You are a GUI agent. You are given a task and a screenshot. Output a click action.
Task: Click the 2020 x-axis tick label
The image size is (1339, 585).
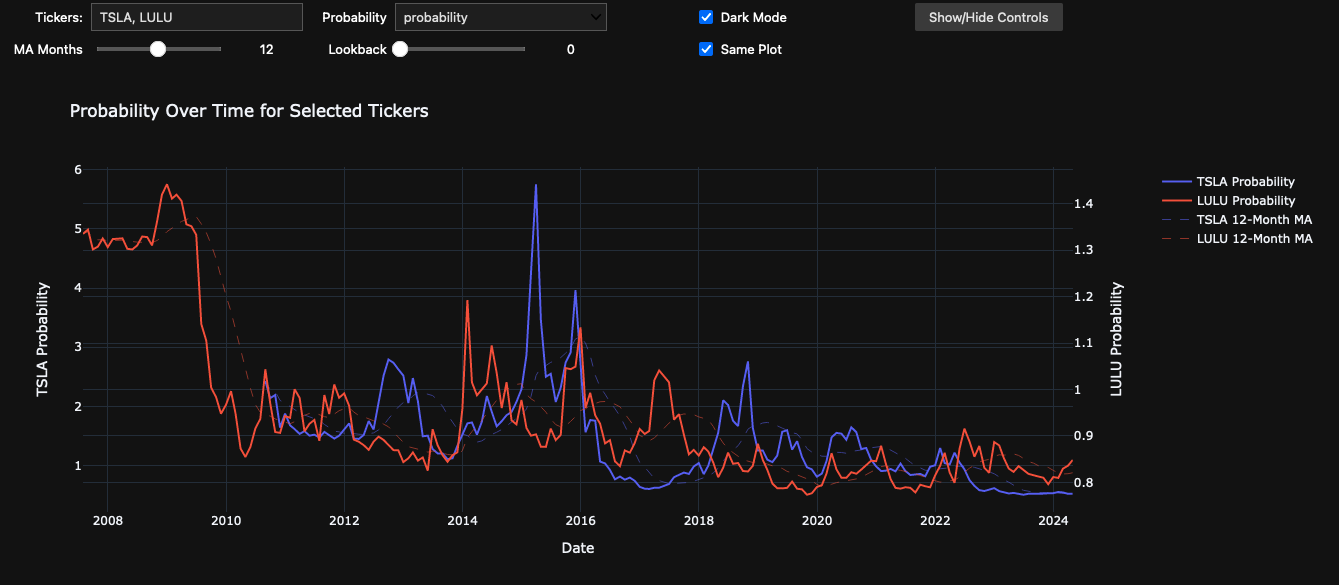[x=817, y=520]
